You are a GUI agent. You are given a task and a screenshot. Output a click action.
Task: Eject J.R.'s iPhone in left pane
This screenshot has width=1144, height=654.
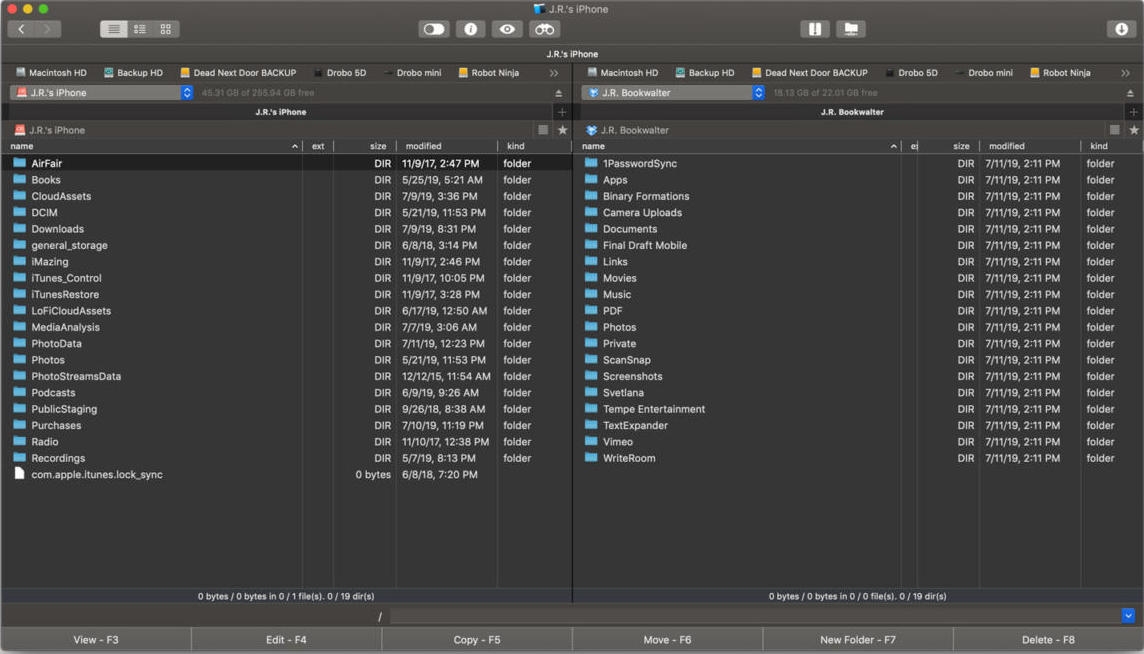559,93
